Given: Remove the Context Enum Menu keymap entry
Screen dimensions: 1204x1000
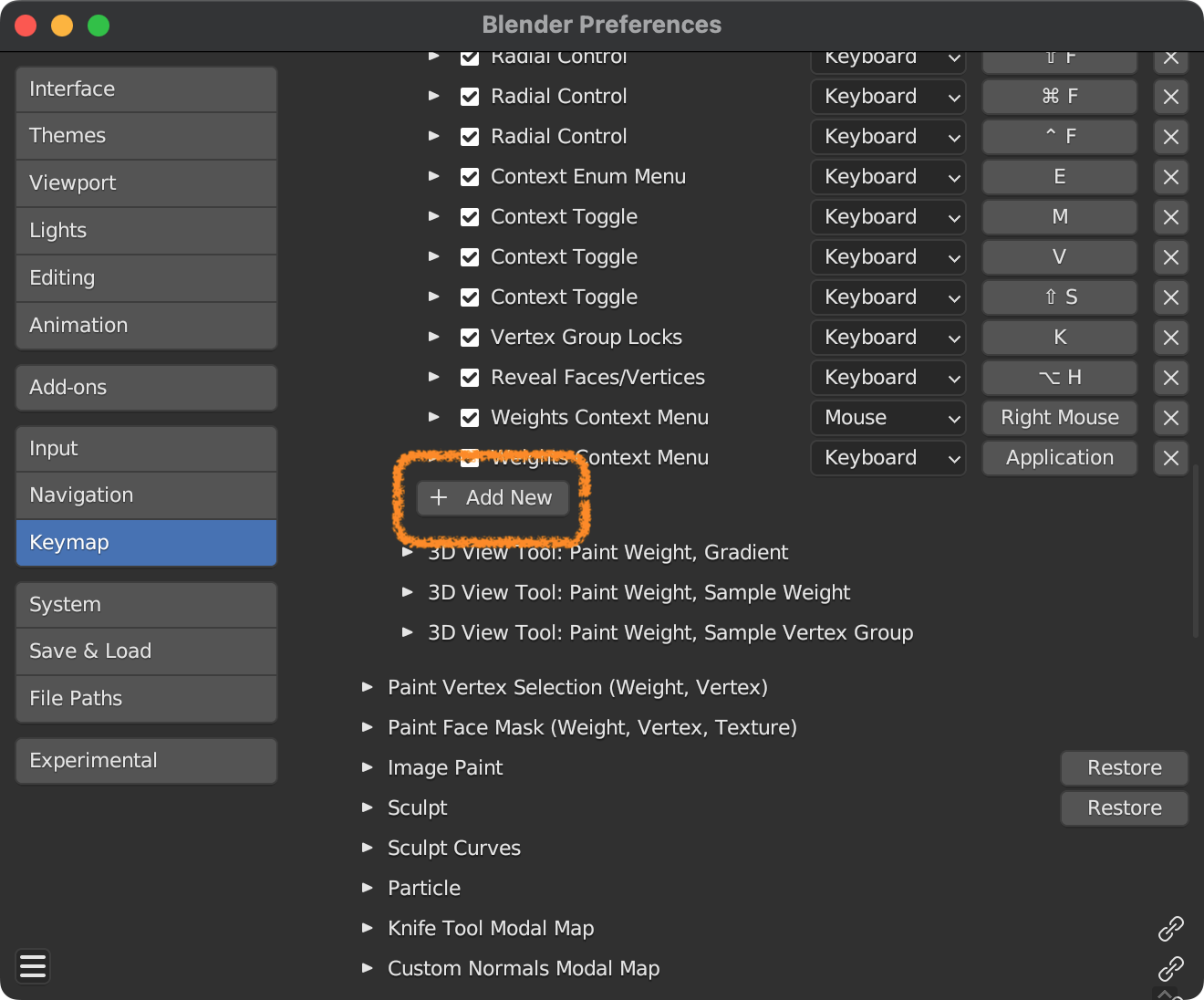Looking at the screenshot, I should coord(1170,177).
